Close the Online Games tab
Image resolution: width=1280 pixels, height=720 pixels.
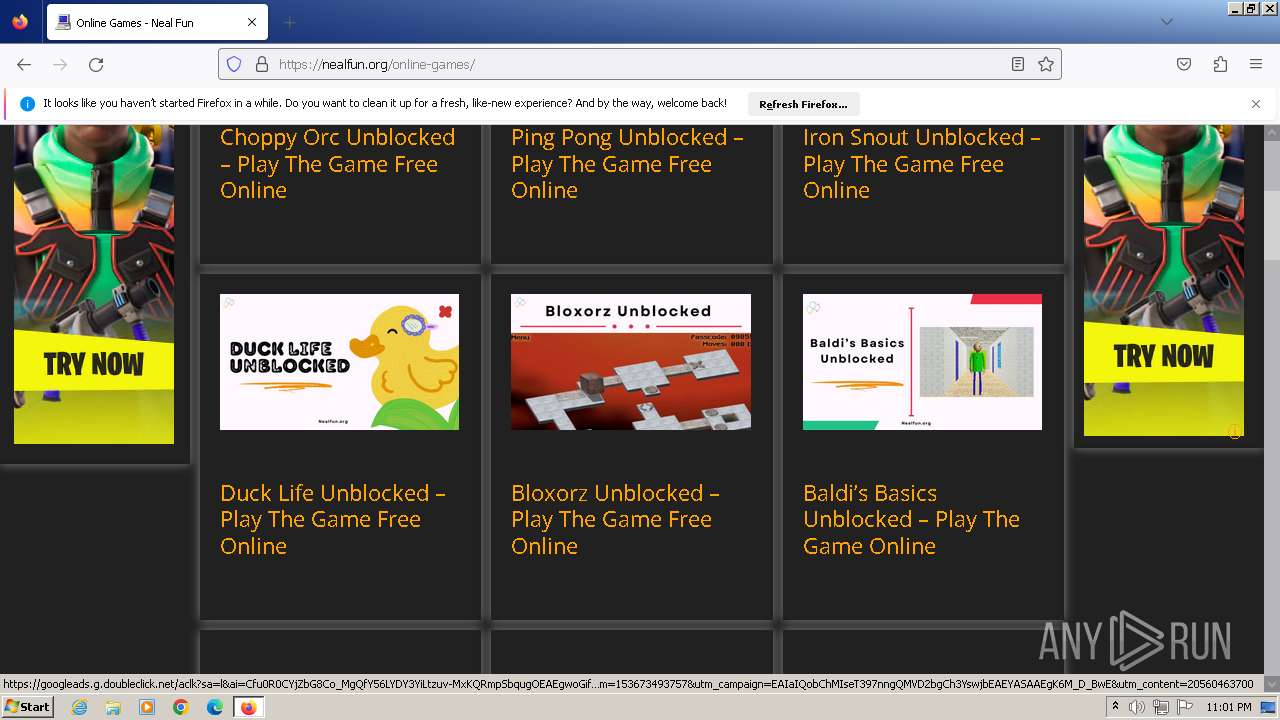pyautogui.click(x=252, y=22)
